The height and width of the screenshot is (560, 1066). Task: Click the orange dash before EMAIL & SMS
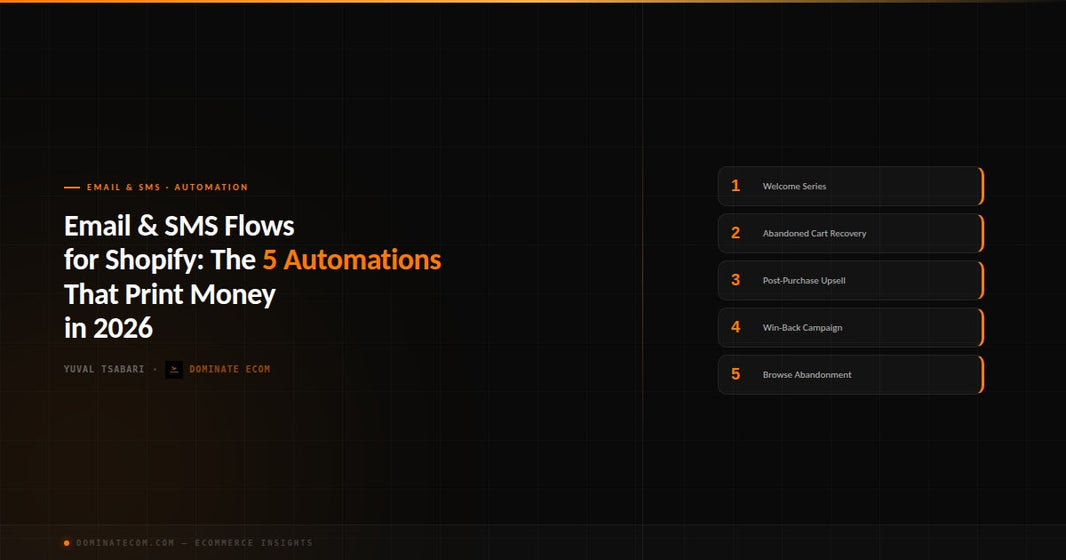(x=72, y=187)
